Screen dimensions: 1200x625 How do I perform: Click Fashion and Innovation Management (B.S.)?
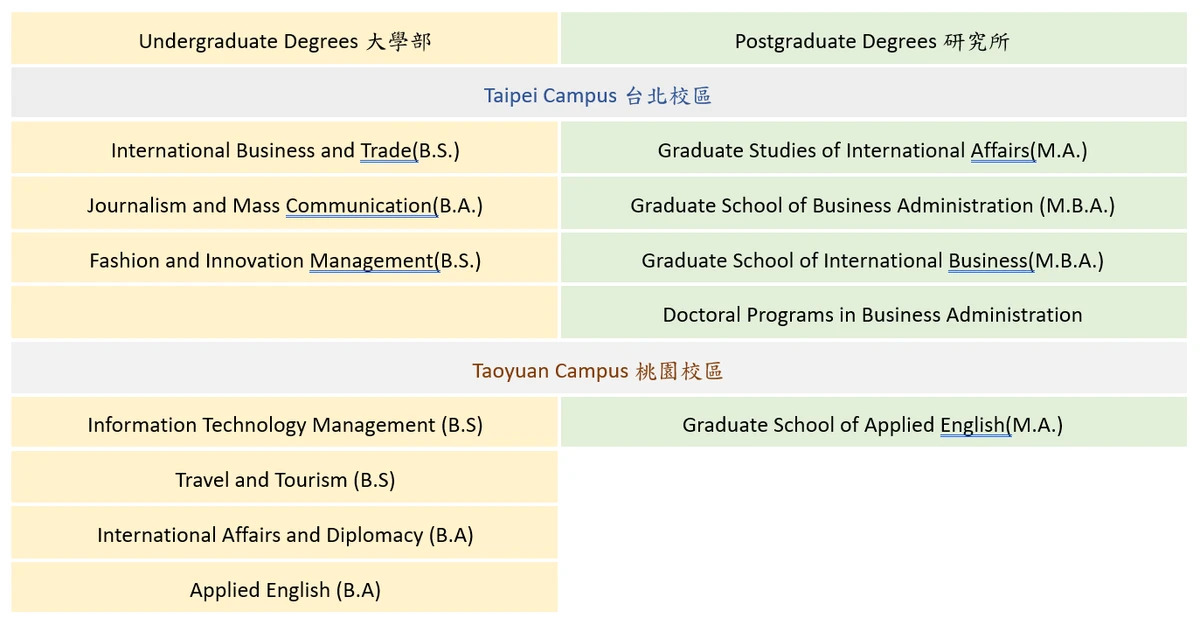tap(285, 260)
